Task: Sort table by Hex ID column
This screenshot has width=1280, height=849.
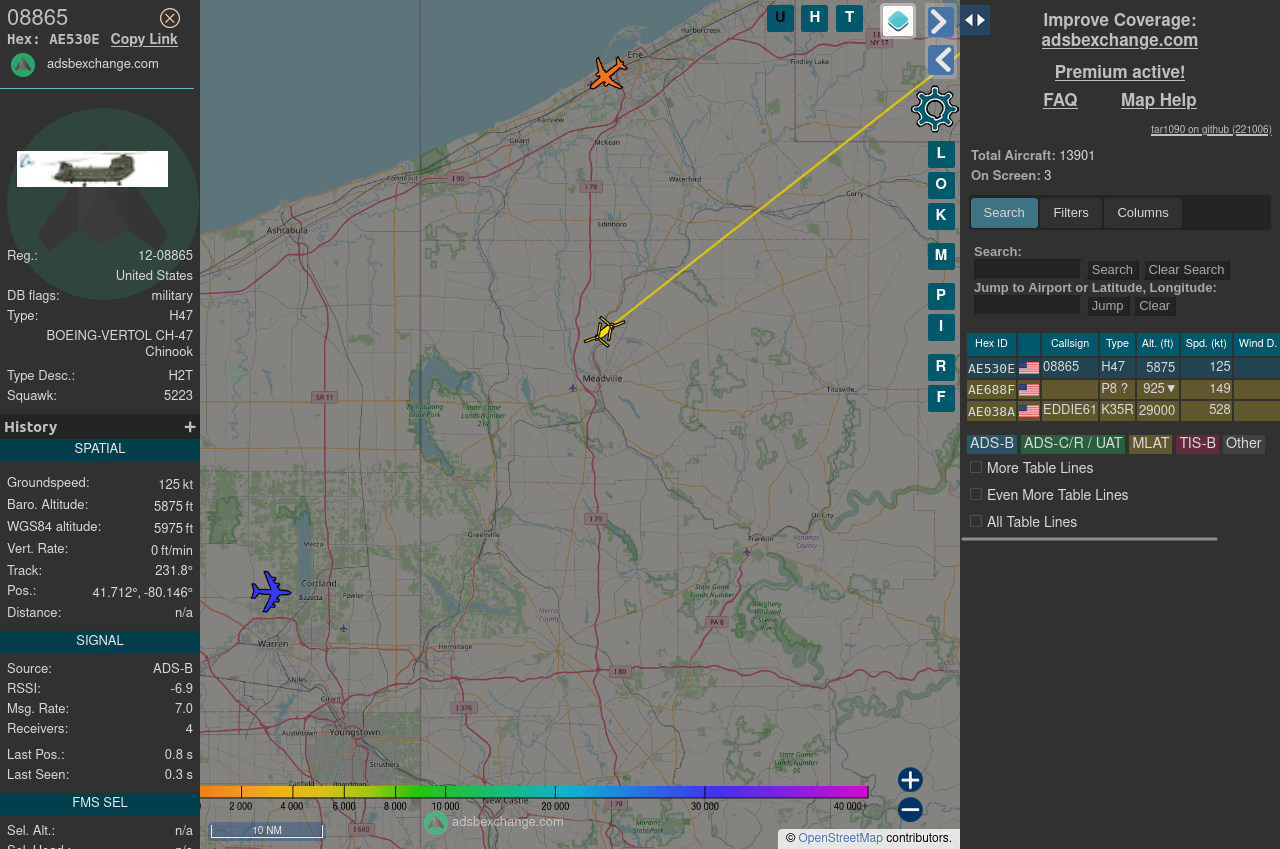Action: [x=991, y=344]
